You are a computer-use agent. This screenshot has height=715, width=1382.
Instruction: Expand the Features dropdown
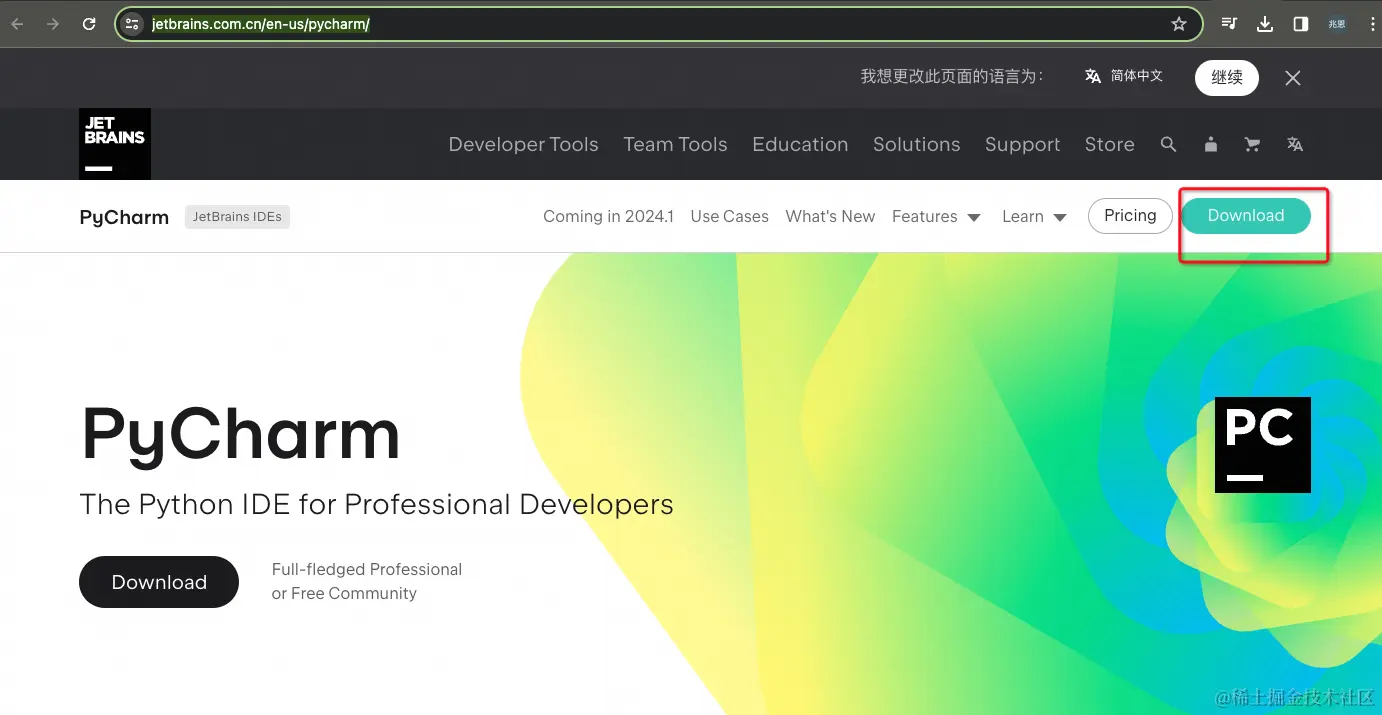point(936,216)
